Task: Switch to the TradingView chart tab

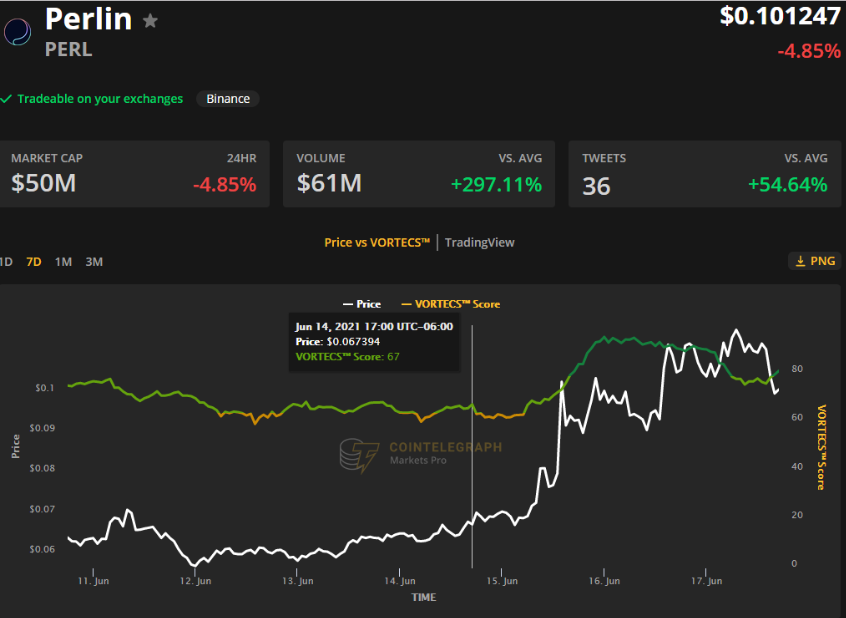Action: pos(480,243)
